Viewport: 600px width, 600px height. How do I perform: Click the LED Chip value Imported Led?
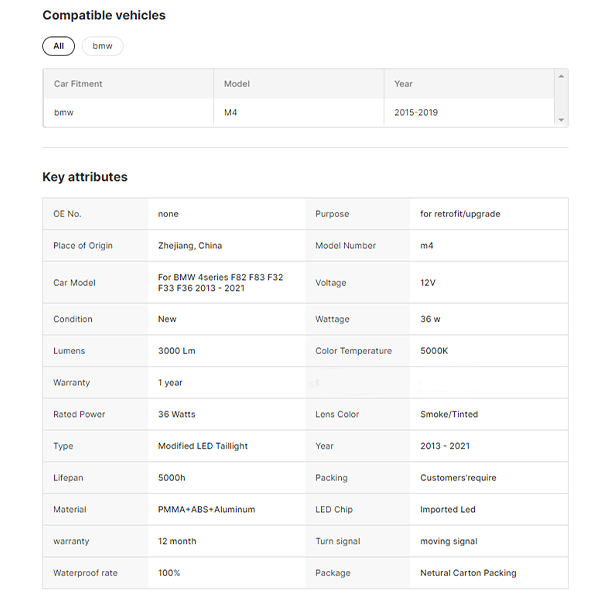(x=448, y=510)
